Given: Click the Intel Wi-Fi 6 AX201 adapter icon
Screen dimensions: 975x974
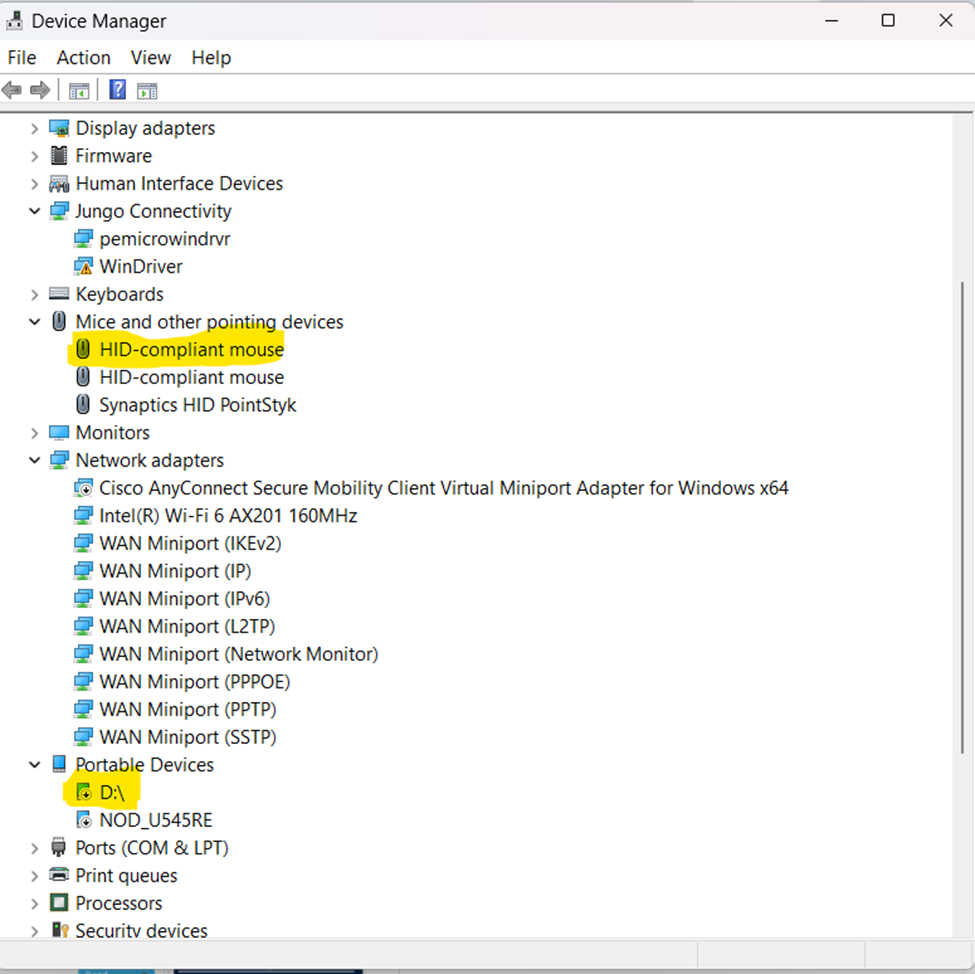Looking at the screenshot, I should pyautogui.click(x=83, y=516).
